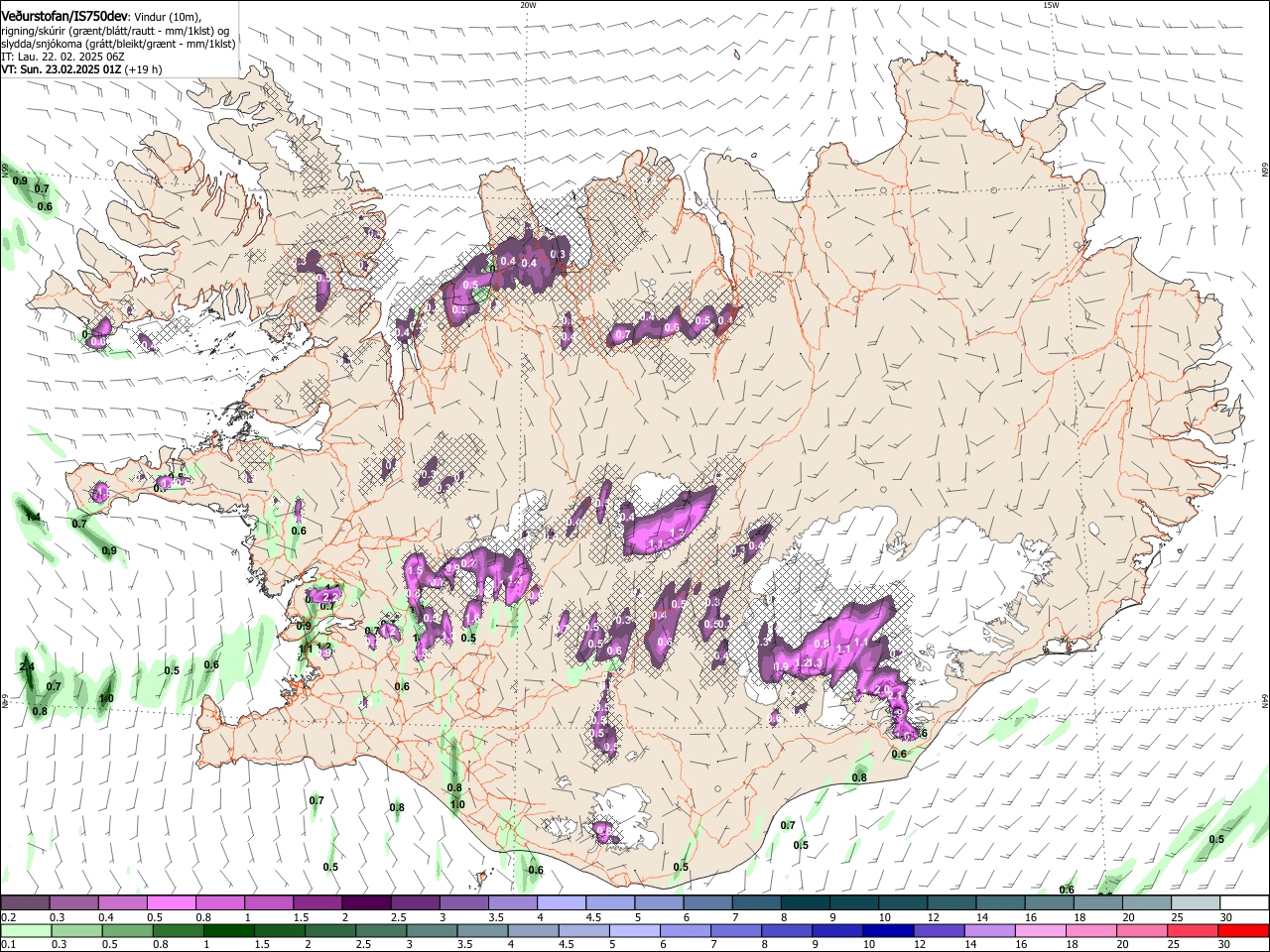
Task: Select the 0.2 swatch in the purple snow scale
Action: [x=25, y=902]
